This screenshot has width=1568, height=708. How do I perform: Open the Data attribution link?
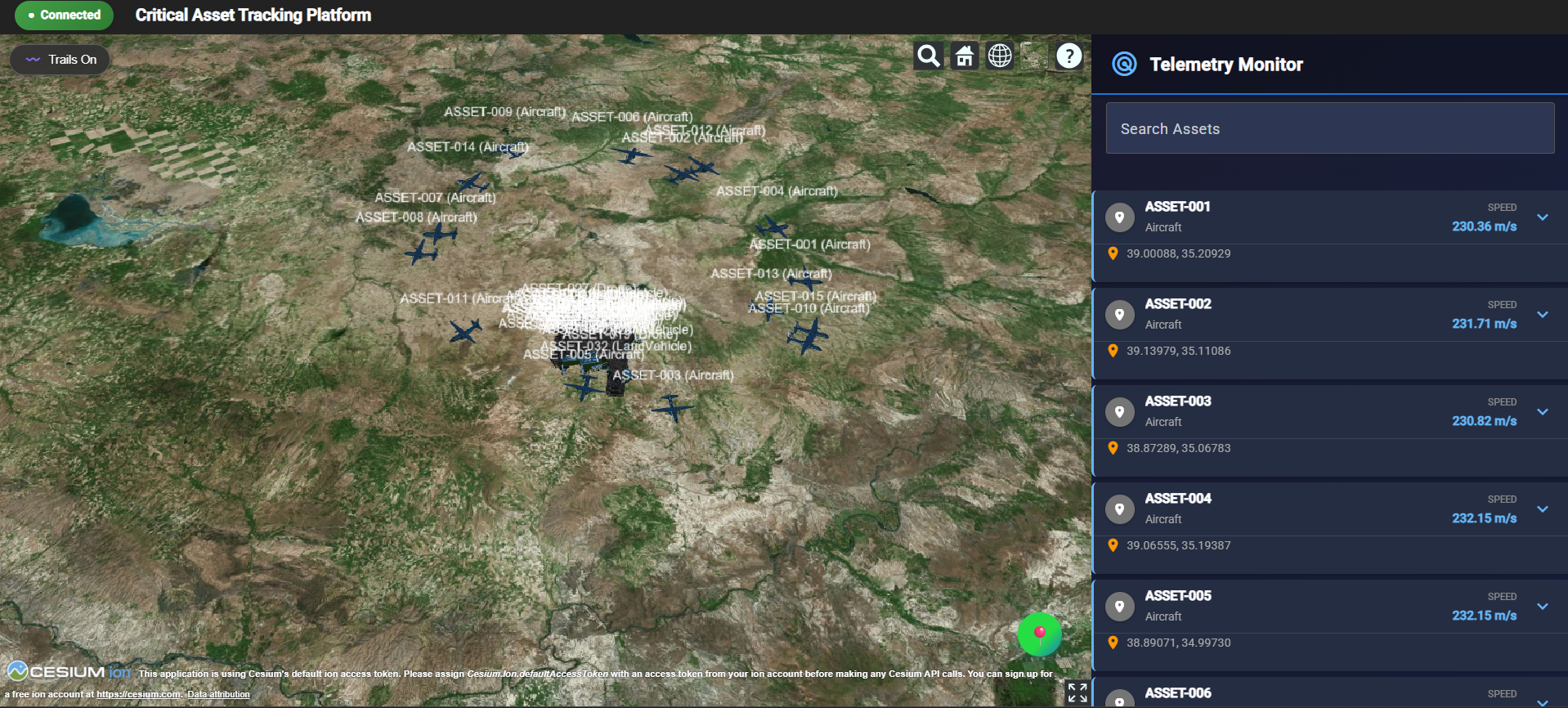click(218, 695)
